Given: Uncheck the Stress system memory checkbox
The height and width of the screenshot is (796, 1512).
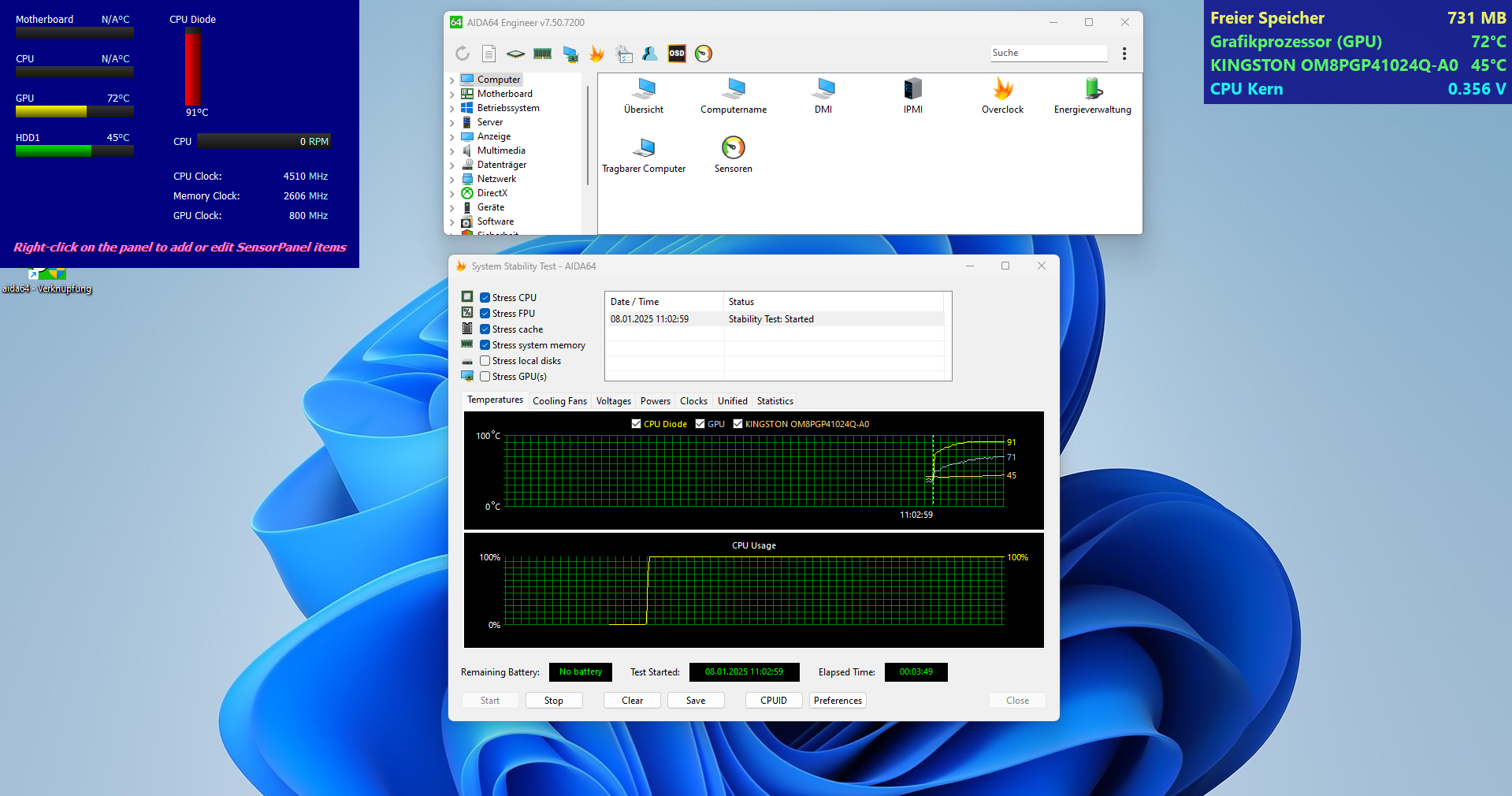Looking at the screenshot, I should [x=485, y=345].
